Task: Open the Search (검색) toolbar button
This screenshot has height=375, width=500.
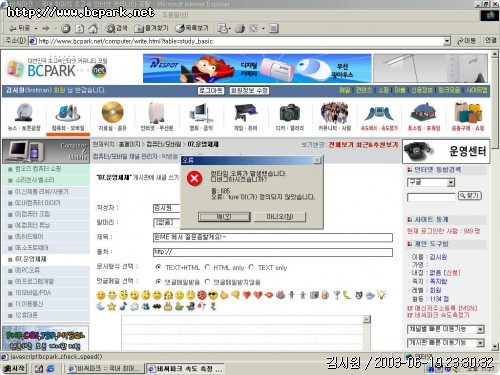Action: pyautogui.click(x=116, y=28)
